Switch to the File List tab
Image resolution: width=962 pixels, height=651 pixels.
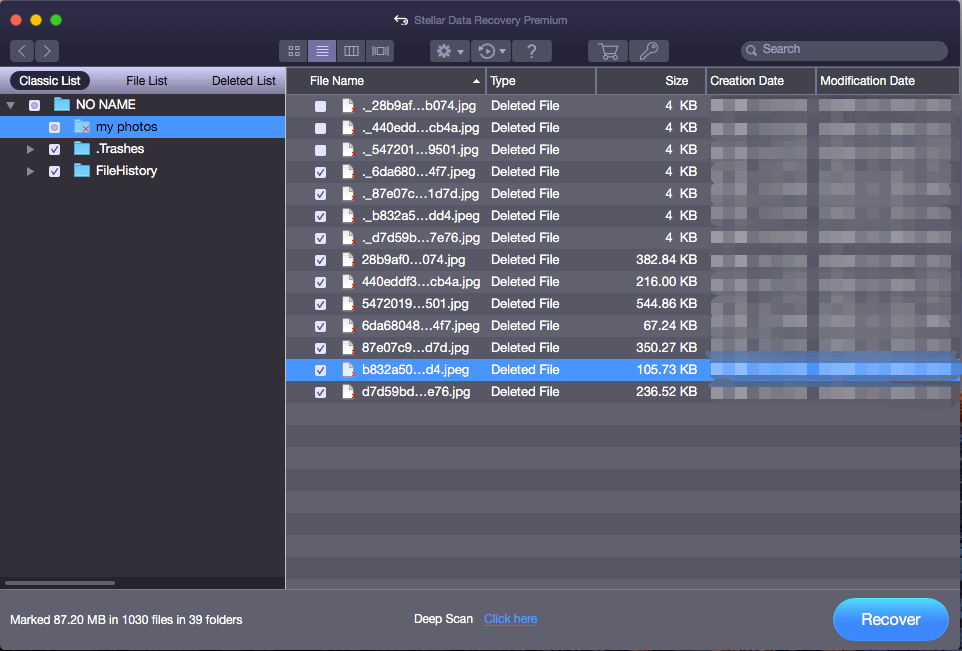pyautogui.click(x=147, y=81)
